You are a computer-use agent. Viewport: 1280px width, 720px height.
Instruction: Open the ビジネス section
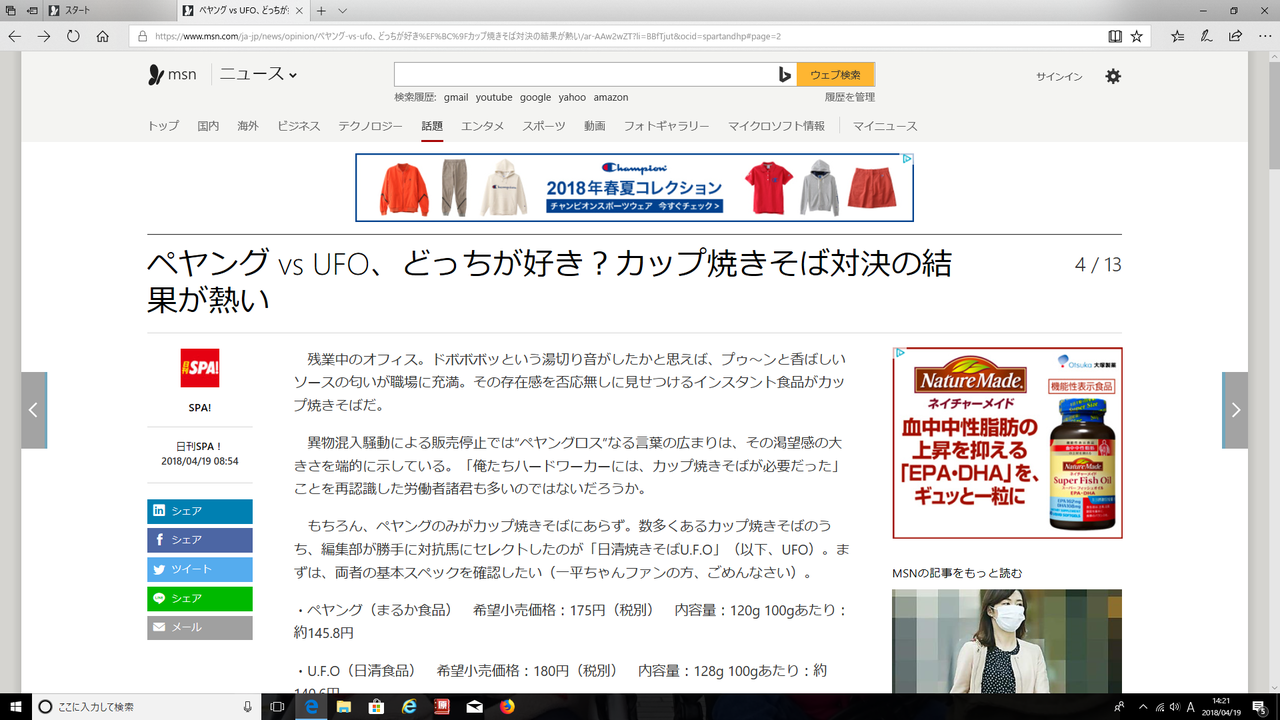pyautogui.click(x=299, y=126)
